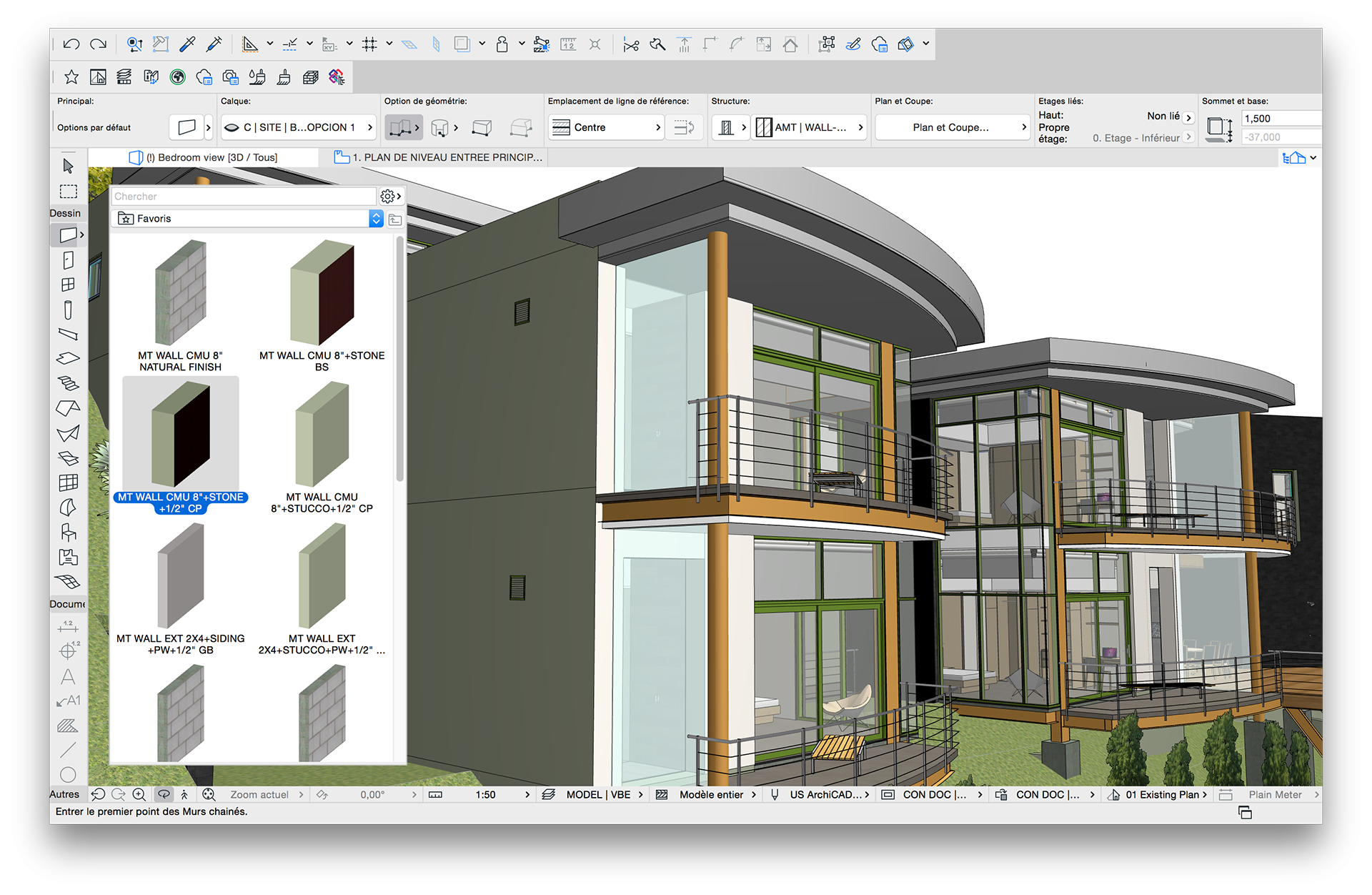The image size is (1372, 895).
Task: Select the Arrow selection tool
Action: [68, 166]
